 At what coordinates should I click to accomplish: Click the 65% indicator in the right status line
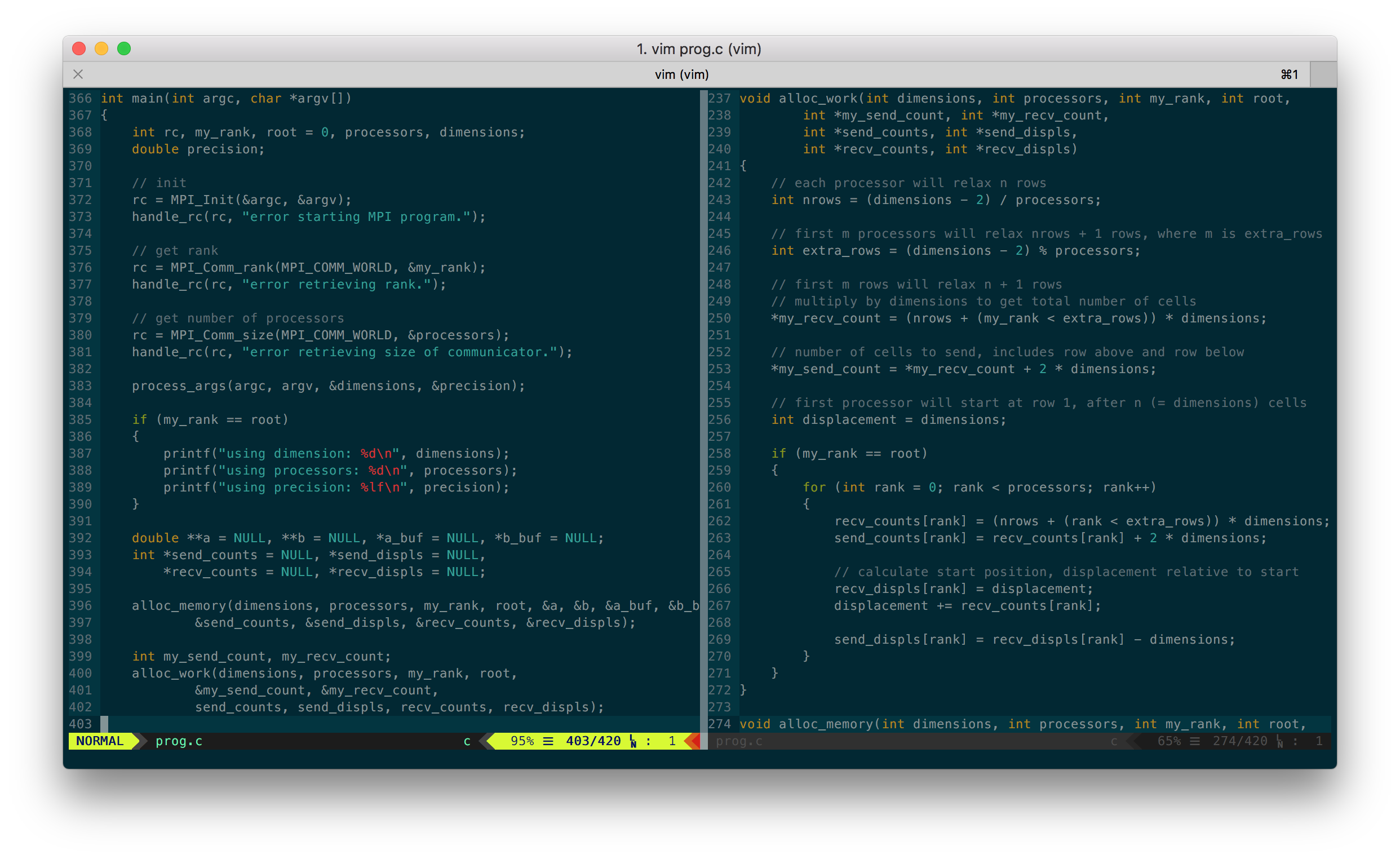pyautogui.click(x=1169, y=741)
